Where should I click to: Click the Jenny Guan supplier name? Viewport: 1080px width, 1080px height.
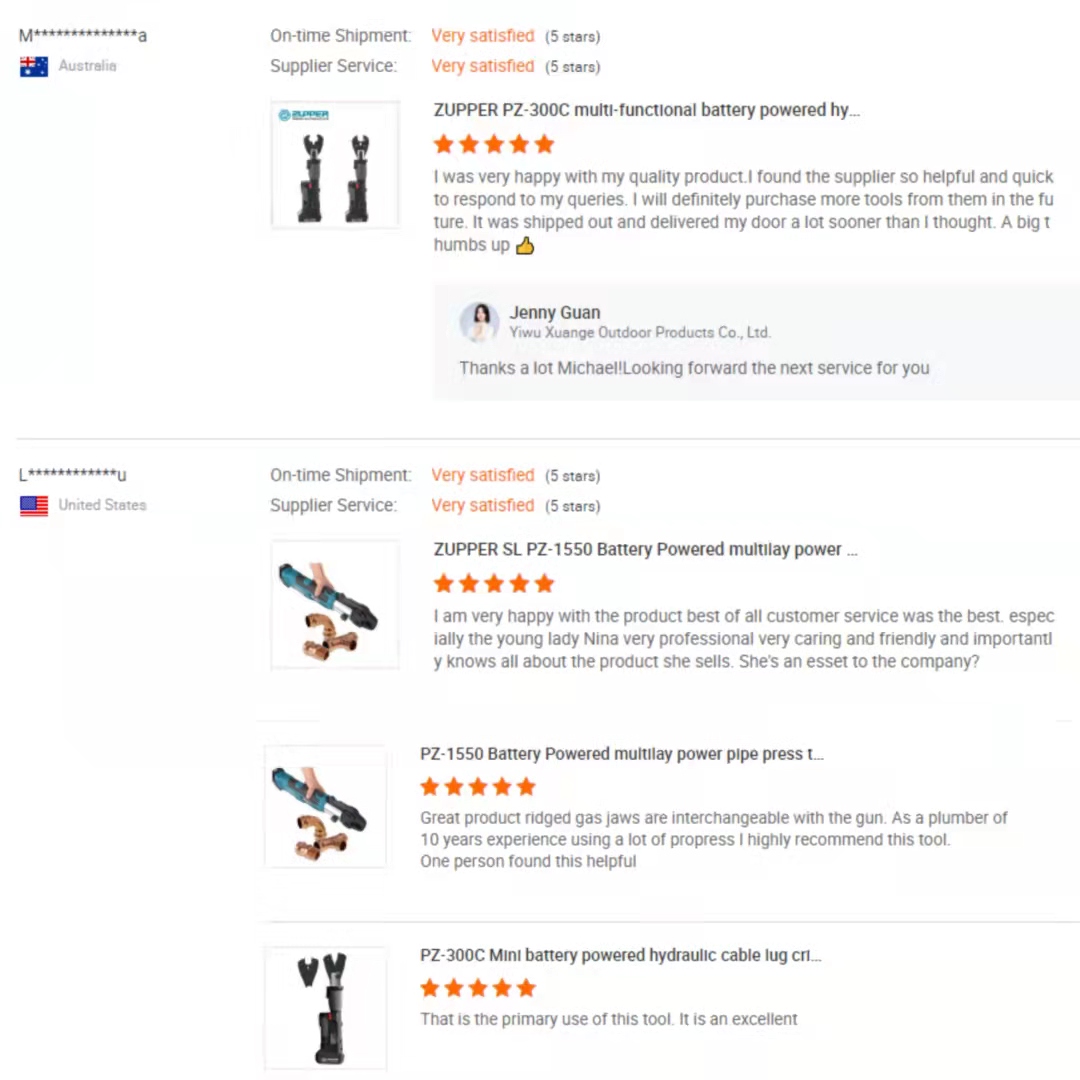tap(555, 313)
